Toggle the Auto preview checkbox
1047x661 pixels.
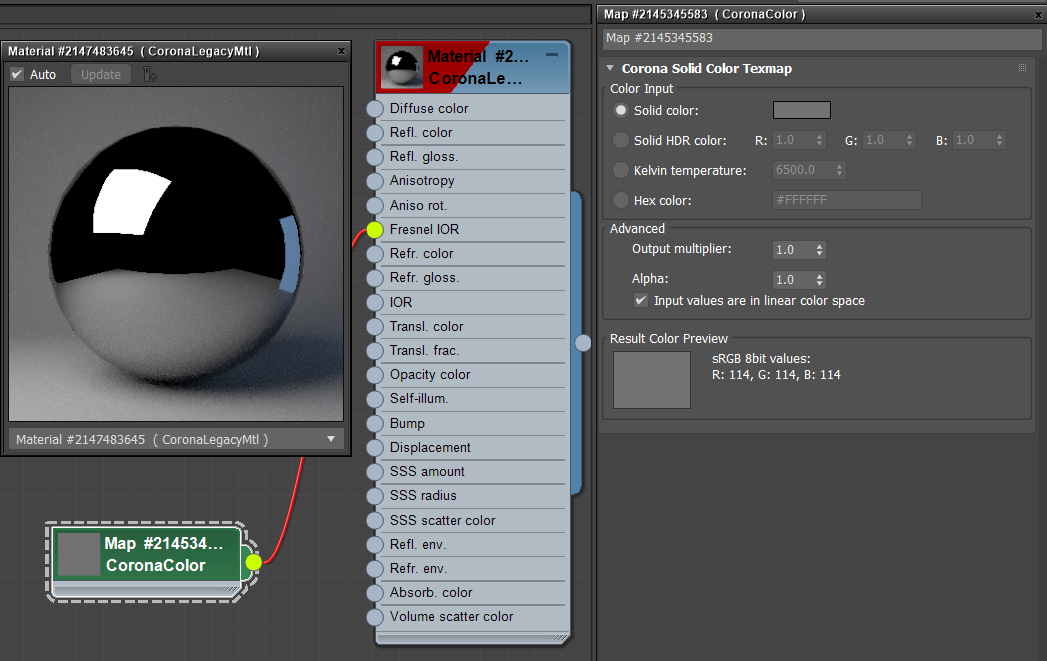17,74
